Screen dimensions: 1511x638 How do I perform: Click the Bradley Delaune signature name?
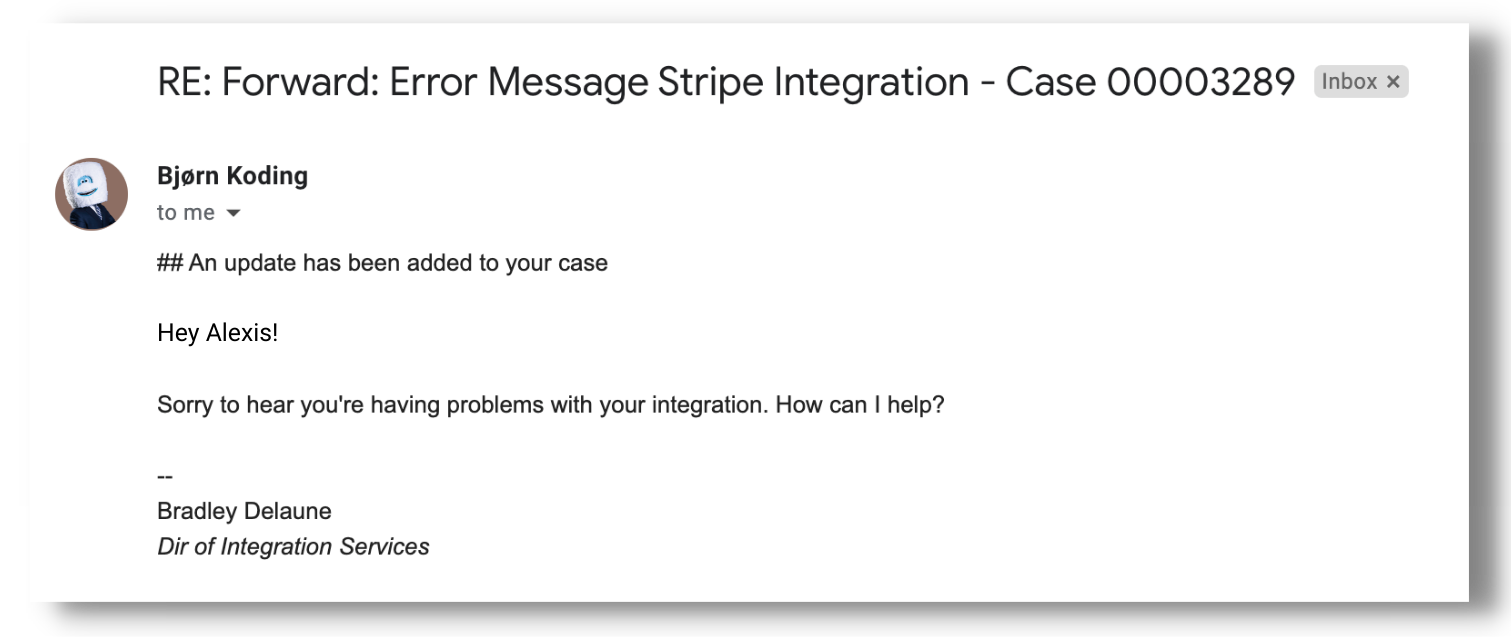(x=243, y=510)
